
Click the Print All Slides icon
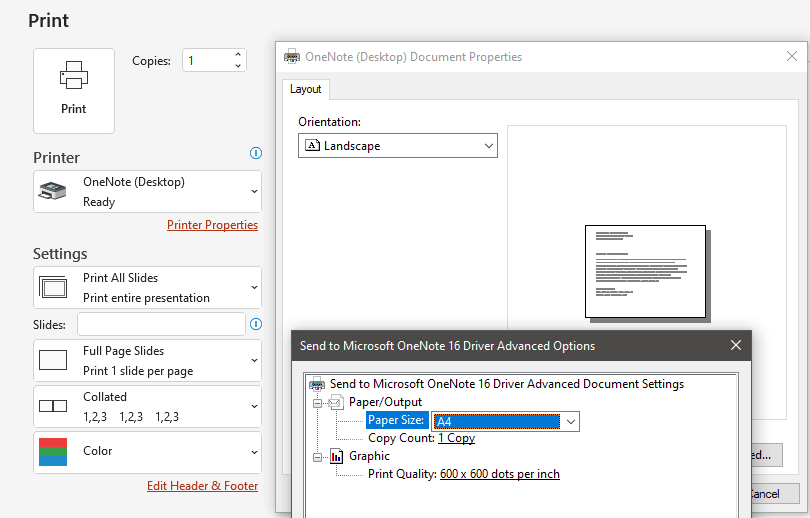53,287
